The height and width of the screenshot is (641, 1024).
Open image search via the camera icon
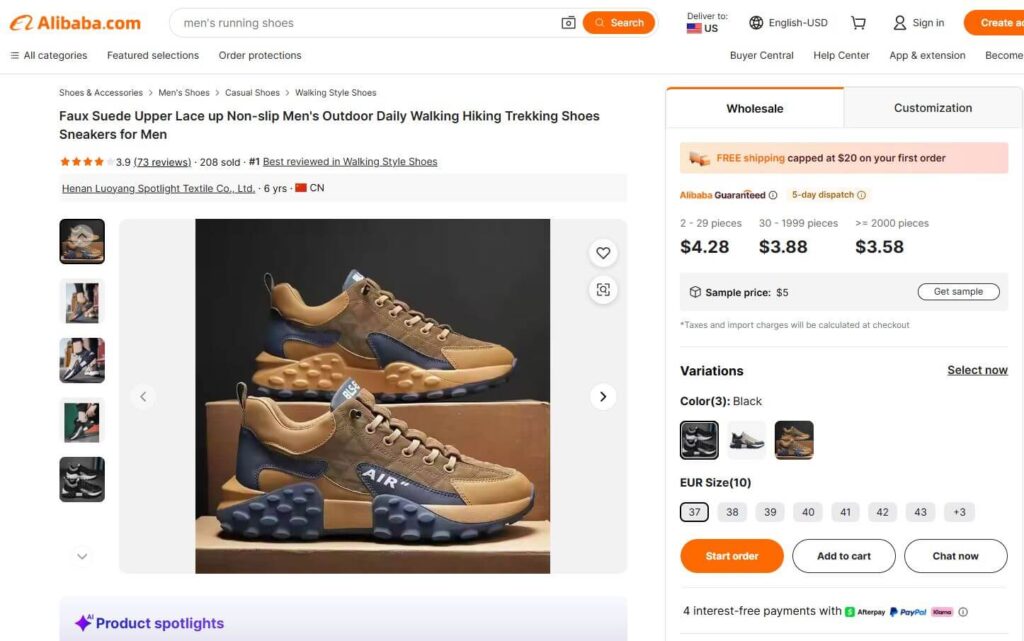pyautogui.click(x=568, y=21)
